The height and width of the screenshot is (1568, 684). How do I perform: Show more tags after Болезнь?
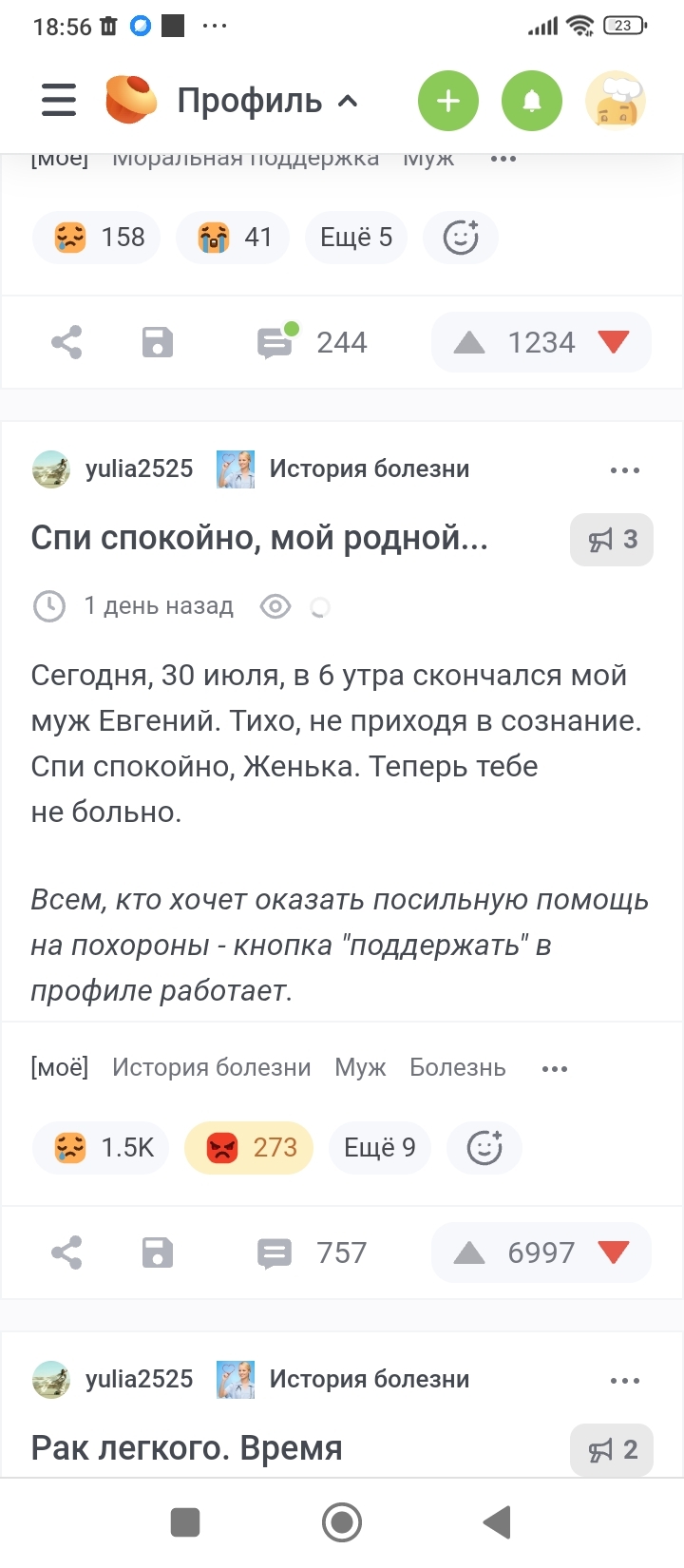pyautogui.click(x=555, y=1069)
